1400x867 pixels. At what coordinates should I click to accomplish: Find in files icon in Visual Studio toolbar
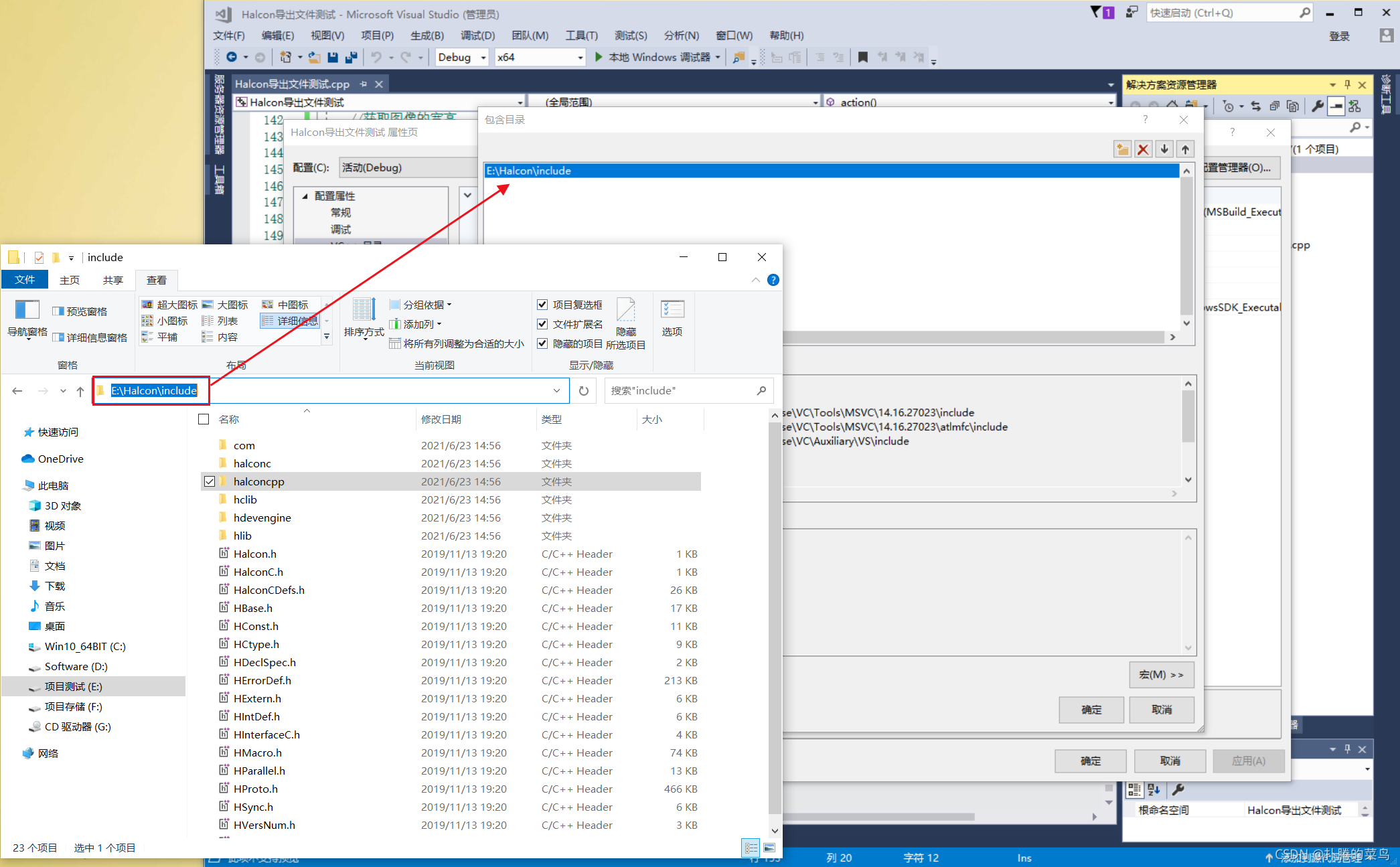click(738, 58)
